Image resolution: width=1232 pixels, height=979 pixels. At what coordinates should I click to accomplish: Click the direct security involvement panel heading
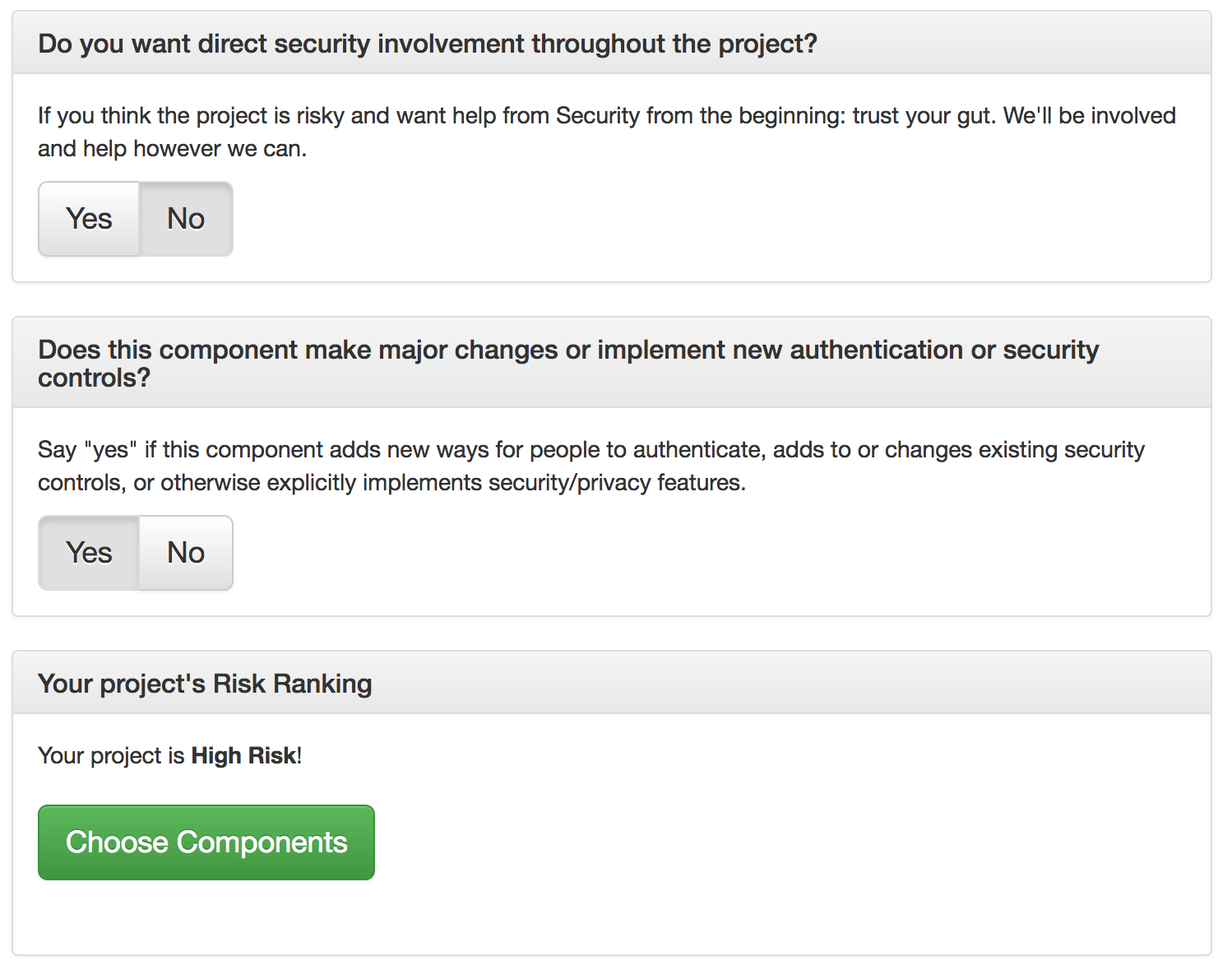coord(428,44)
